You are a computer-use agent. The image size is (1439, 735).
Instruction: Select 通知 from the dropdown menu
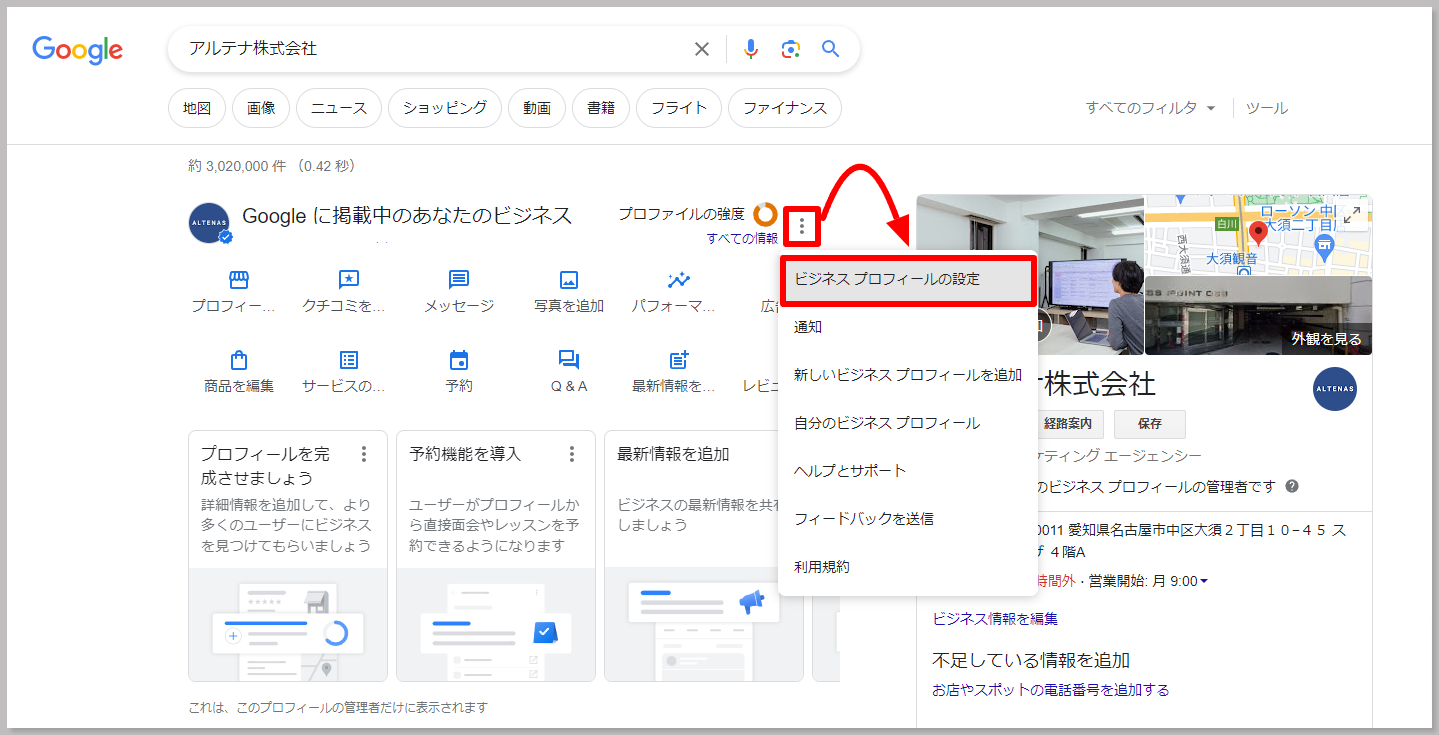coord(906,327)
